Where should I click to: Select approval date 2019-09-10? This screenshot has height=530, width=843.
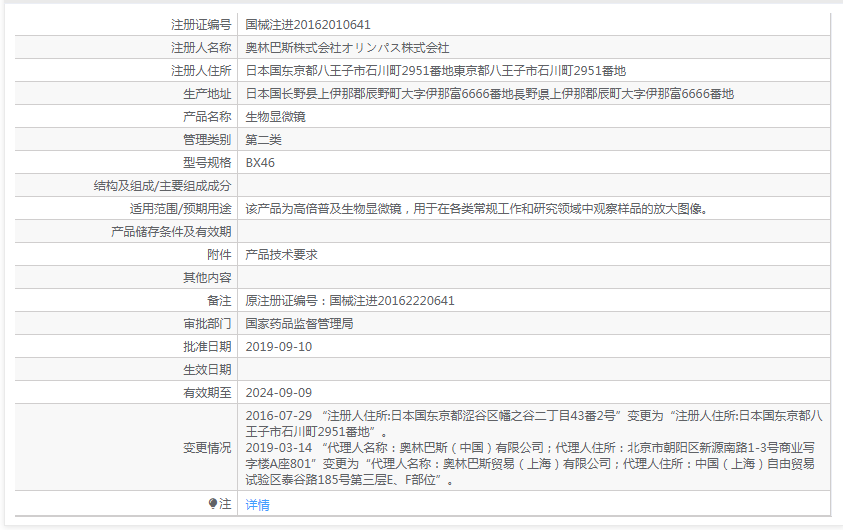(x=279, y=347)
